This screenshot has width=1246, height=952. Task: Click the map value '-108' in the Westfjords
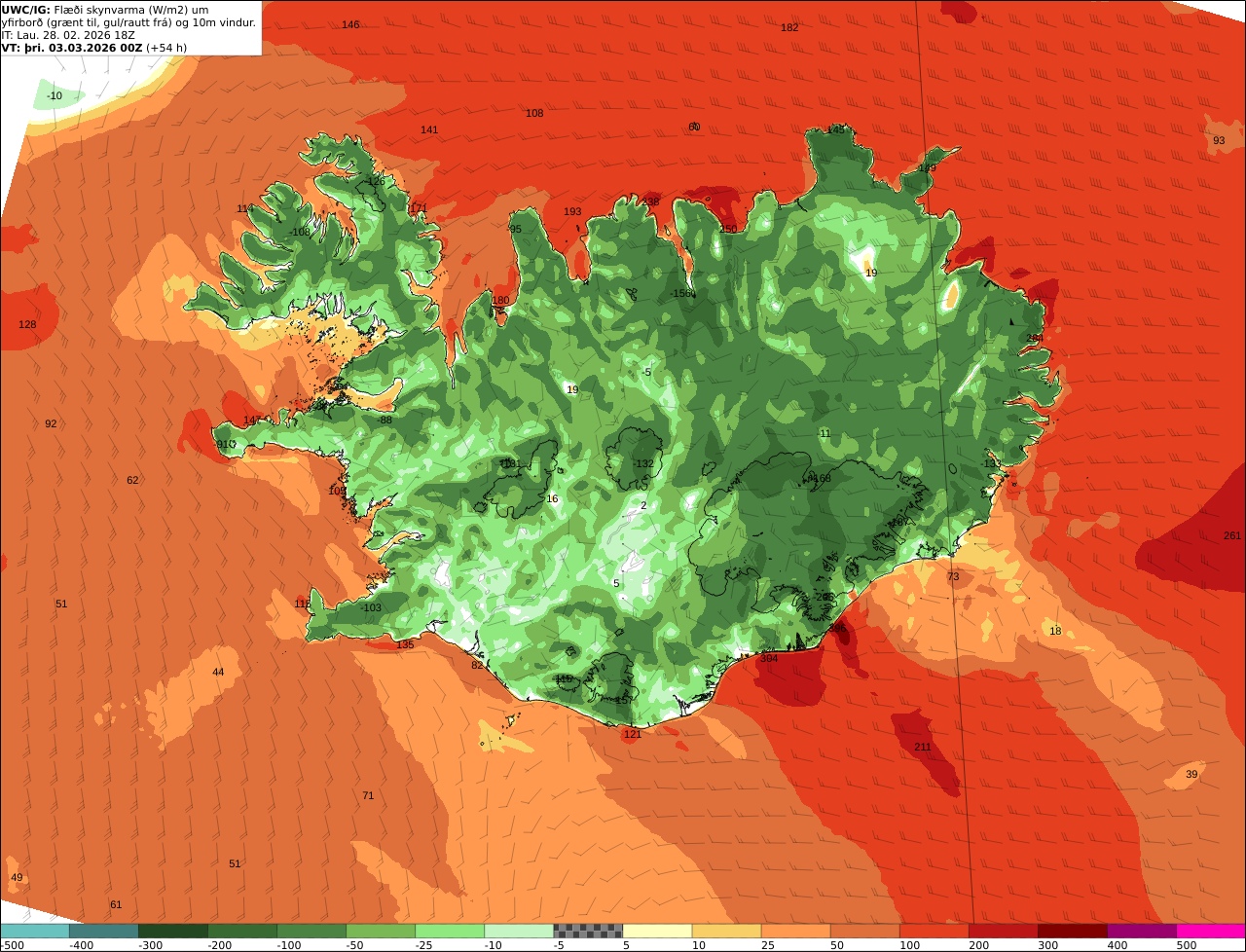click(x=299, y=232)
